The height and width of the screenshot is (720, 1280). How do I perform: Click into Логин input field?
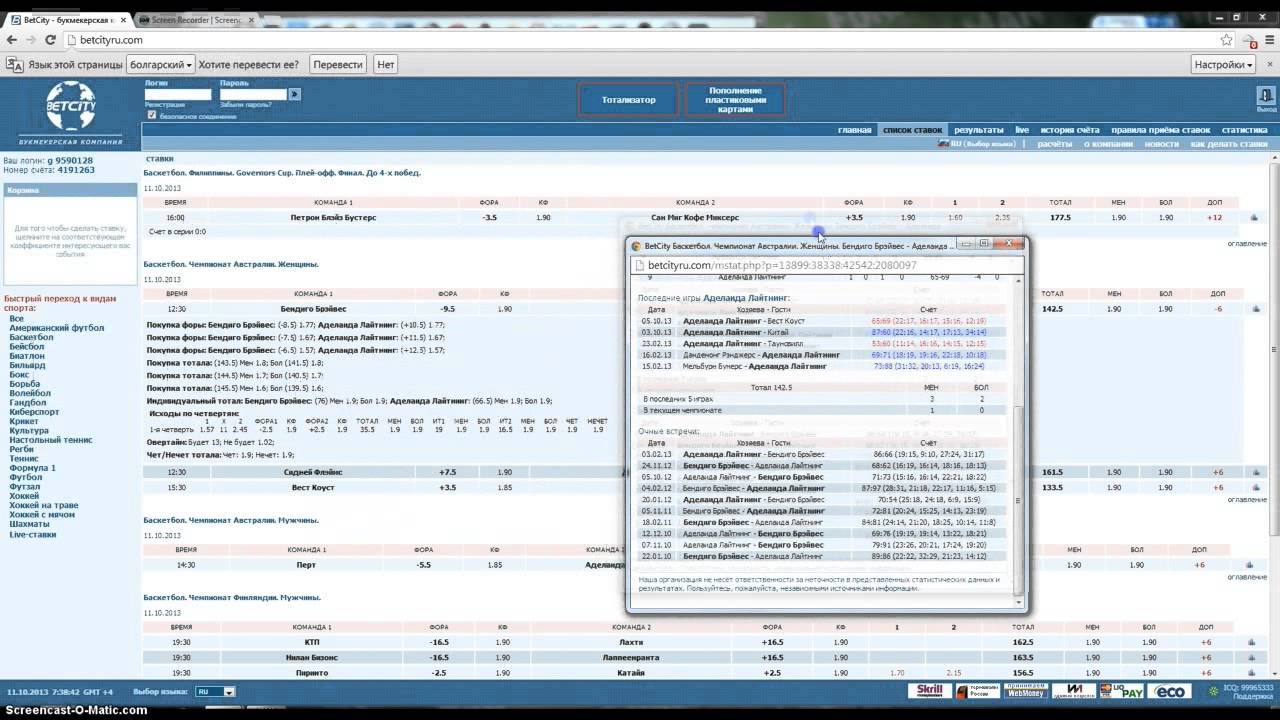(x=178, y=94)
